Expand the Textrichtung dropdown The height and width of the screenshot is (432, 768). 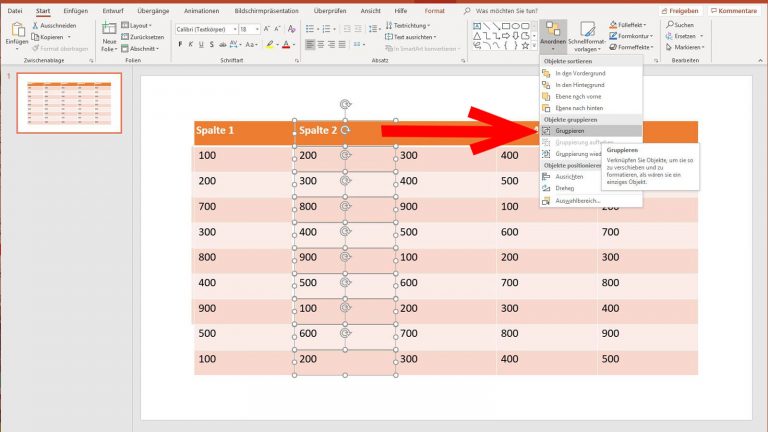[408, 25]
